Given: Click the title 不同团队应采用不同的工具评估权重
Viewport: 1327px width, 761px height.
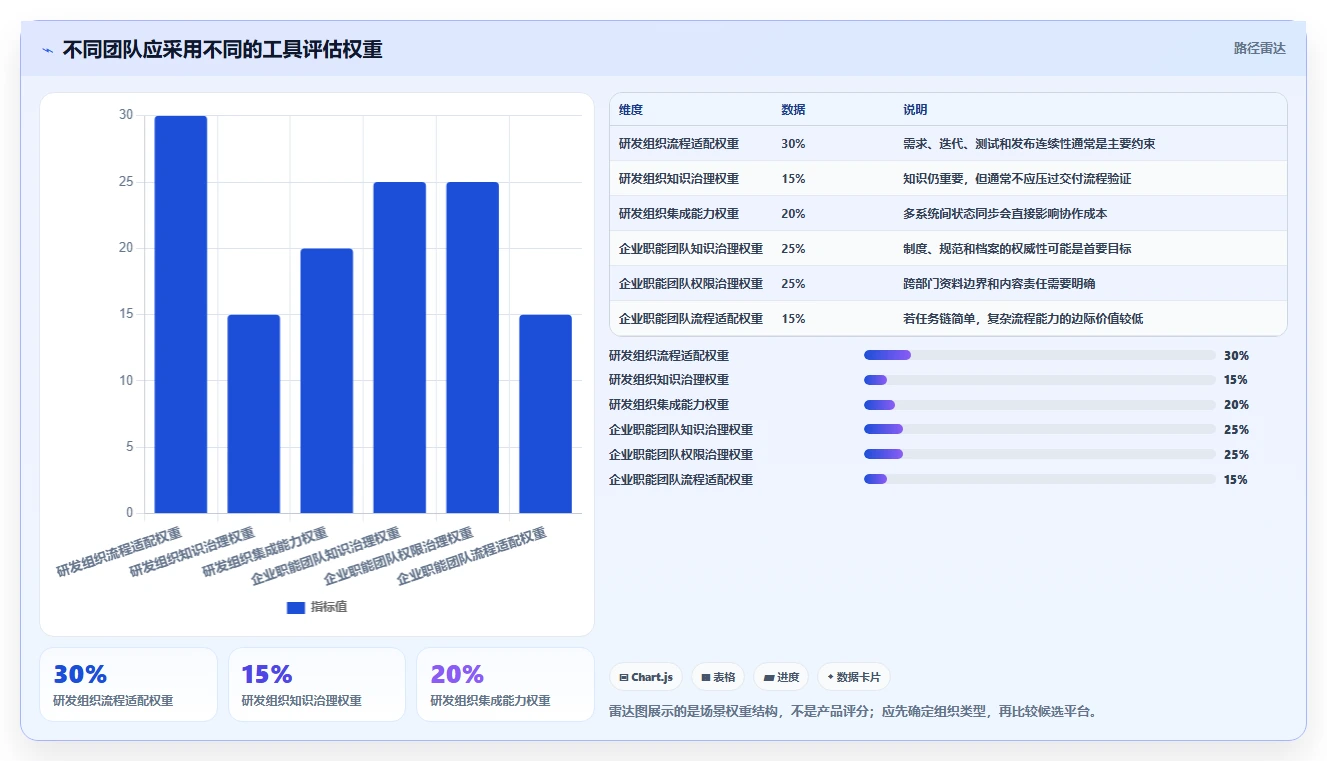Looking at the screenshot, I should (x=222, y=50).
